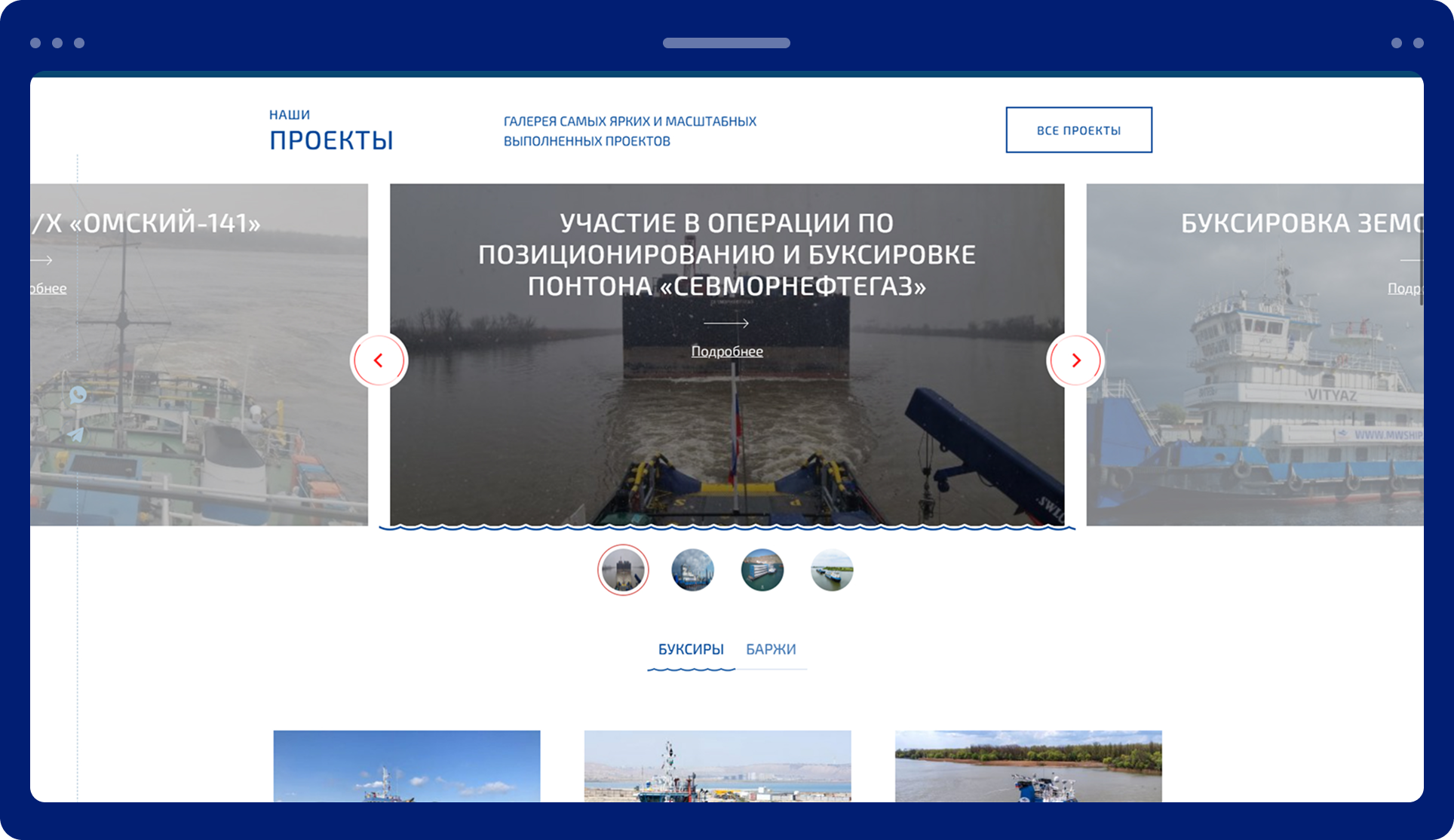
Task: Open the third tug card on tree-lined river
Action: [1028, 766]
